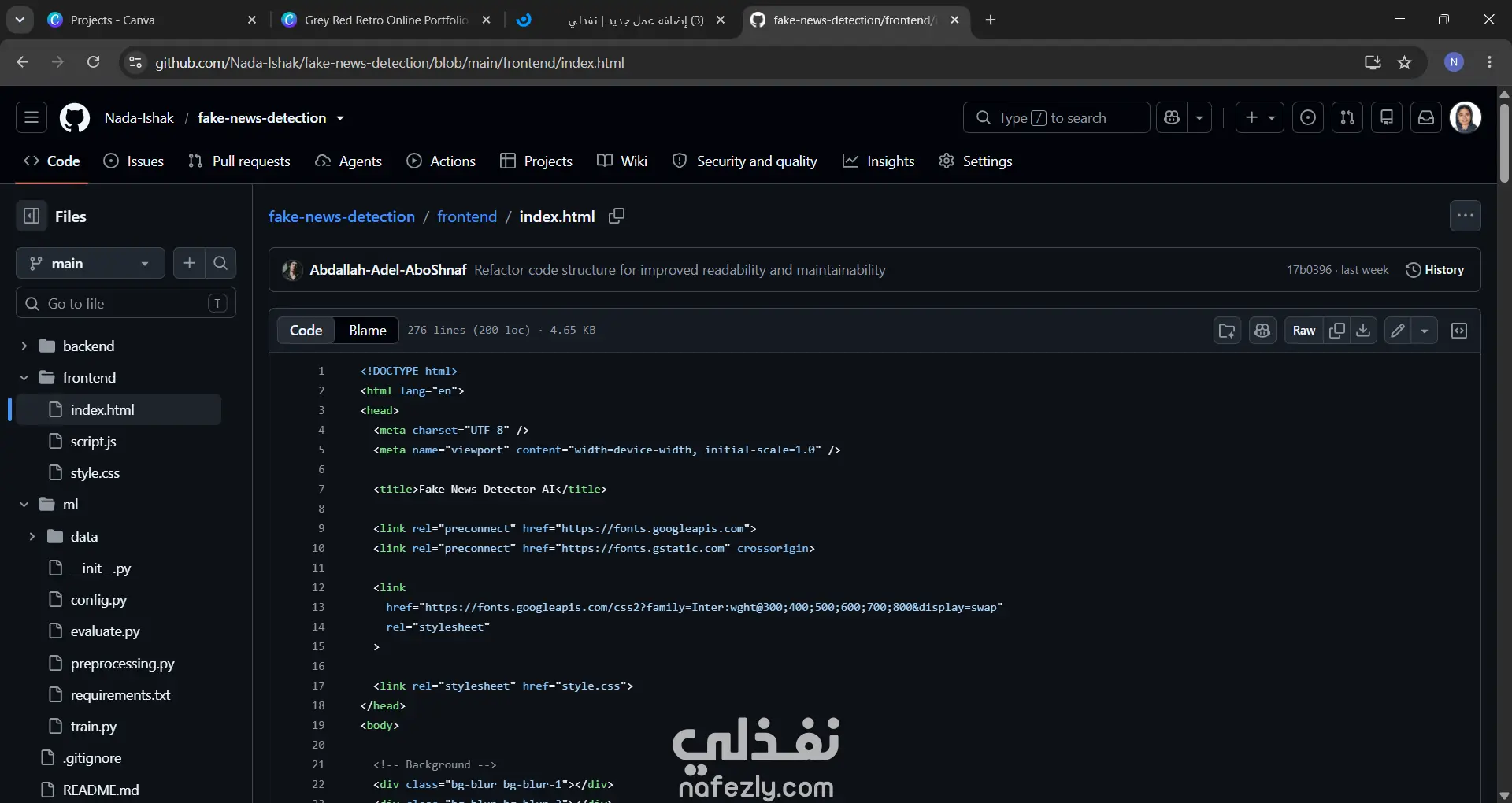Go to frontend breadcrumb folder
The image size is (1512, 803).
pyautogui.click(x=467, y=216)
